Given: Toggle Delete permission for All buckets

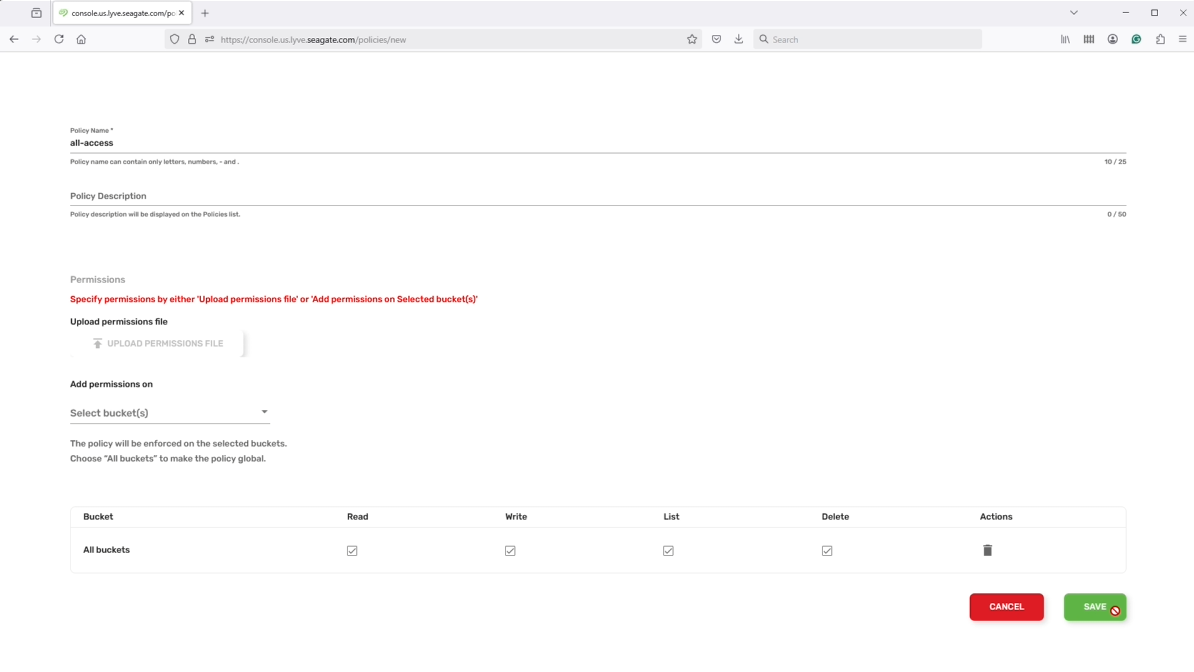Looking at the screenshot, I should (827, 551).
